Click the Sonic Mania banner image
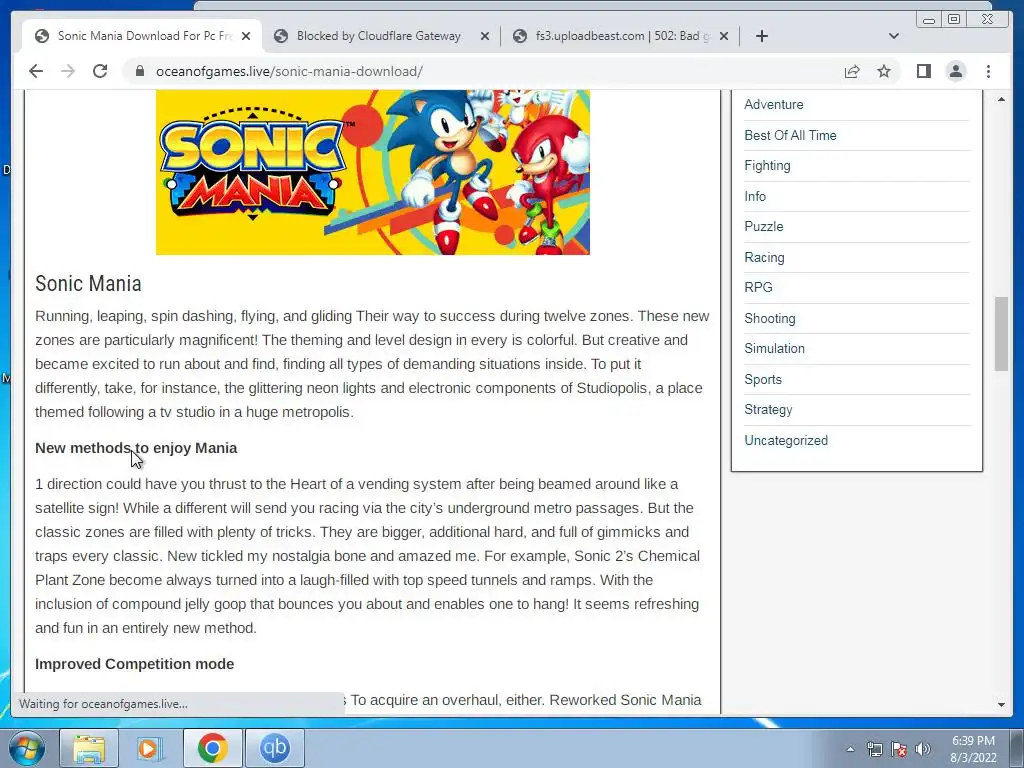 point(373,172)
